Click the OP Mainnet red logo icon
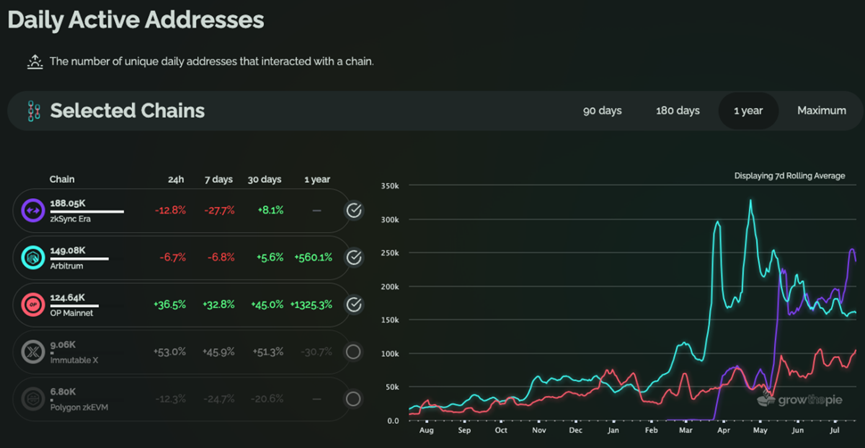 (x=33, y=305)
